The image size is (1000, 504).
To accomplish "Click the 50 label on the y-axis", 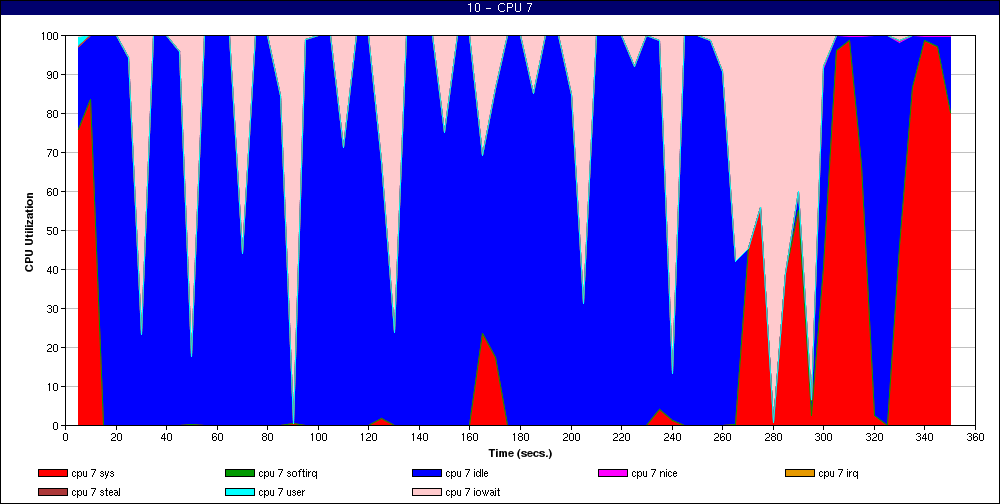I will coord(54,231).
